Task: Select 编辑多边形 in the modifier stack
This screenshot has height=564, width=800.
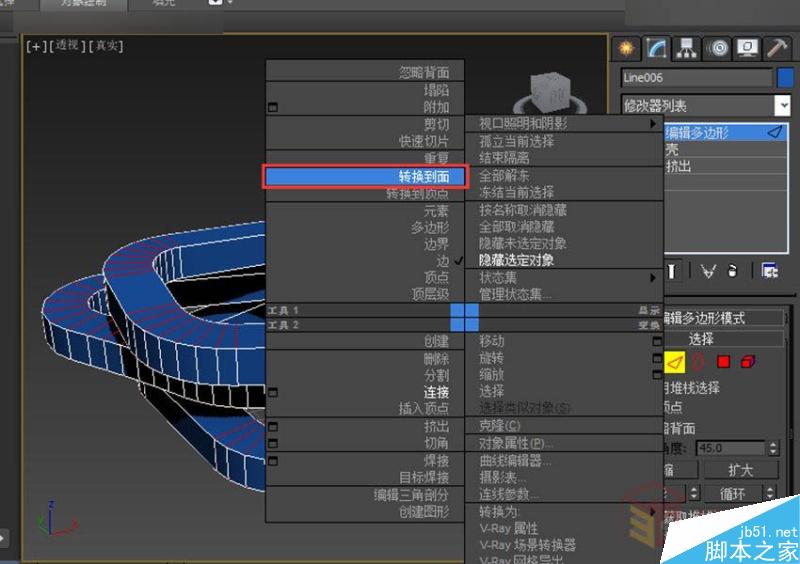Action: pos(726,133)
